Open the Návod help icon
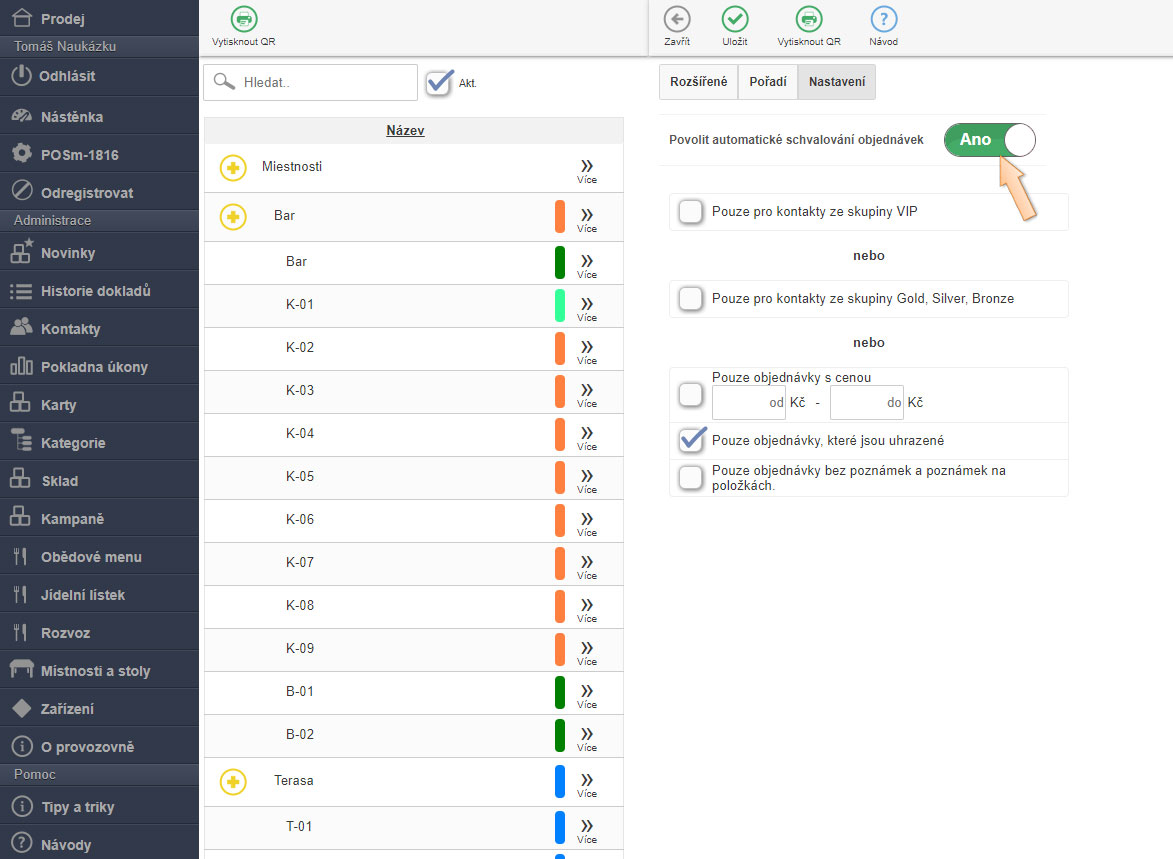The width and height of the screenshot is (1173, 859). click(883, 19)
